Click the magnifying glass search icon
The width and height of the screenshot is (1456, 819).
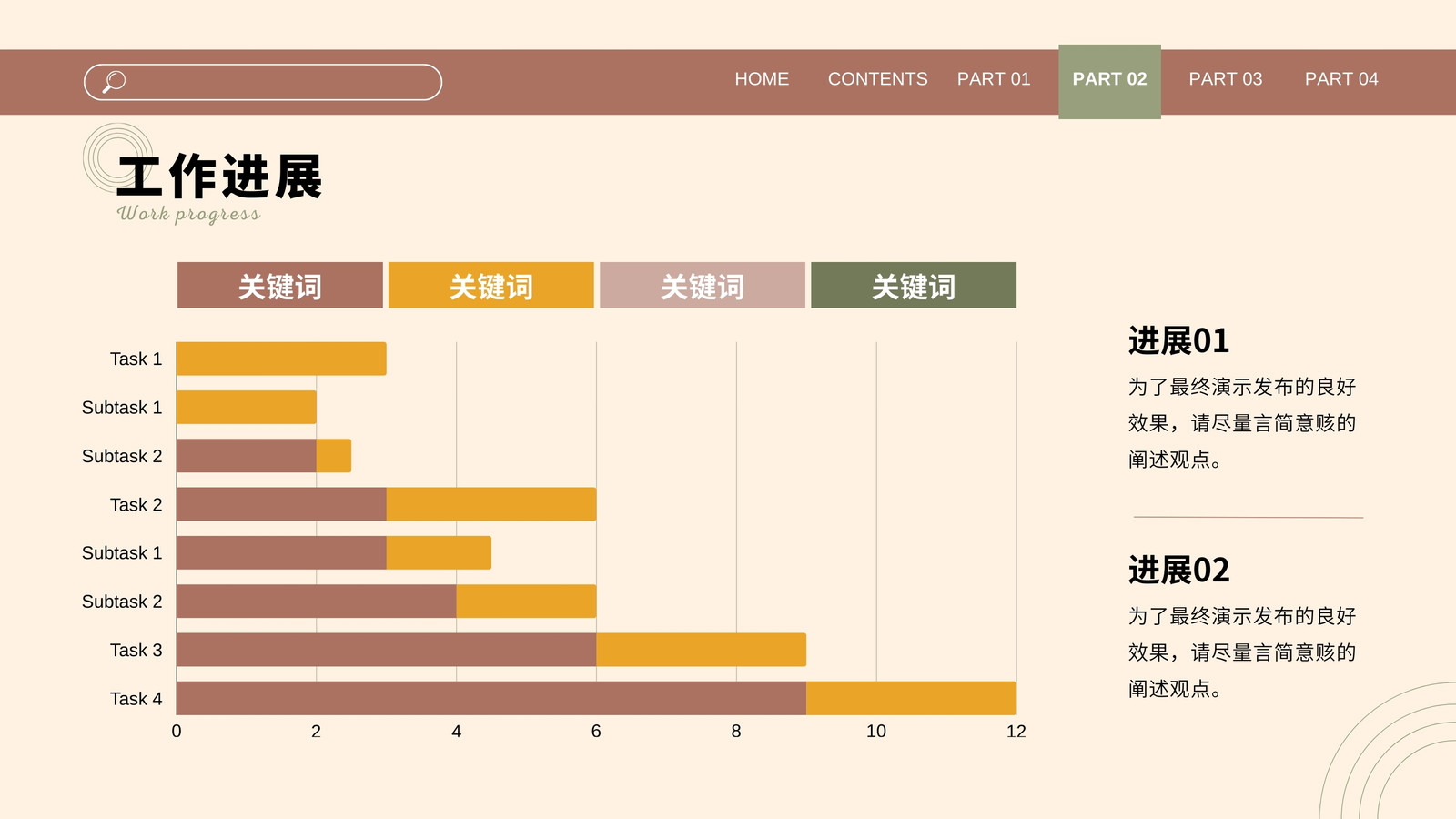114,82
